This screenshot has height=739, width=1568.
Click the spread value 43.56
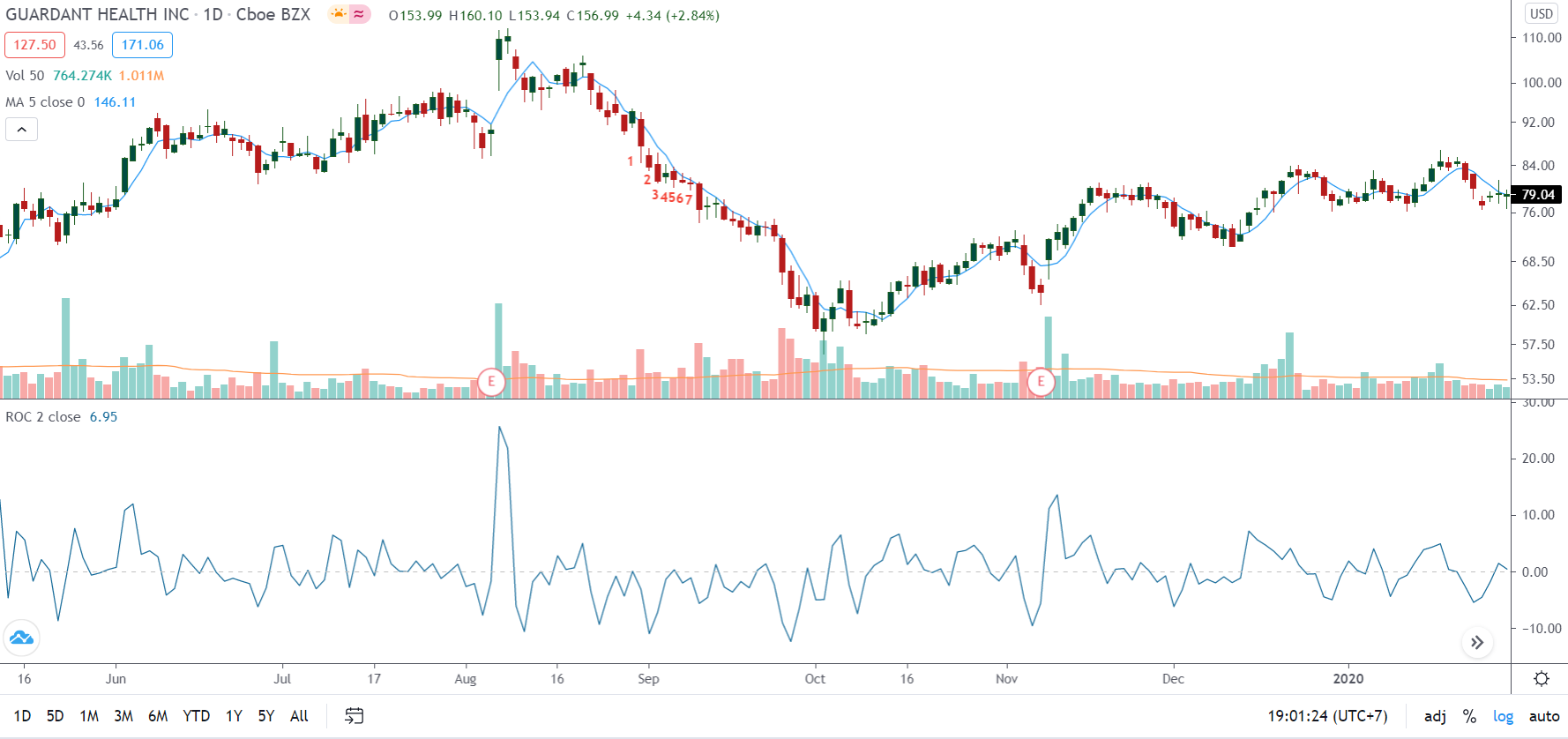point(88,45)
